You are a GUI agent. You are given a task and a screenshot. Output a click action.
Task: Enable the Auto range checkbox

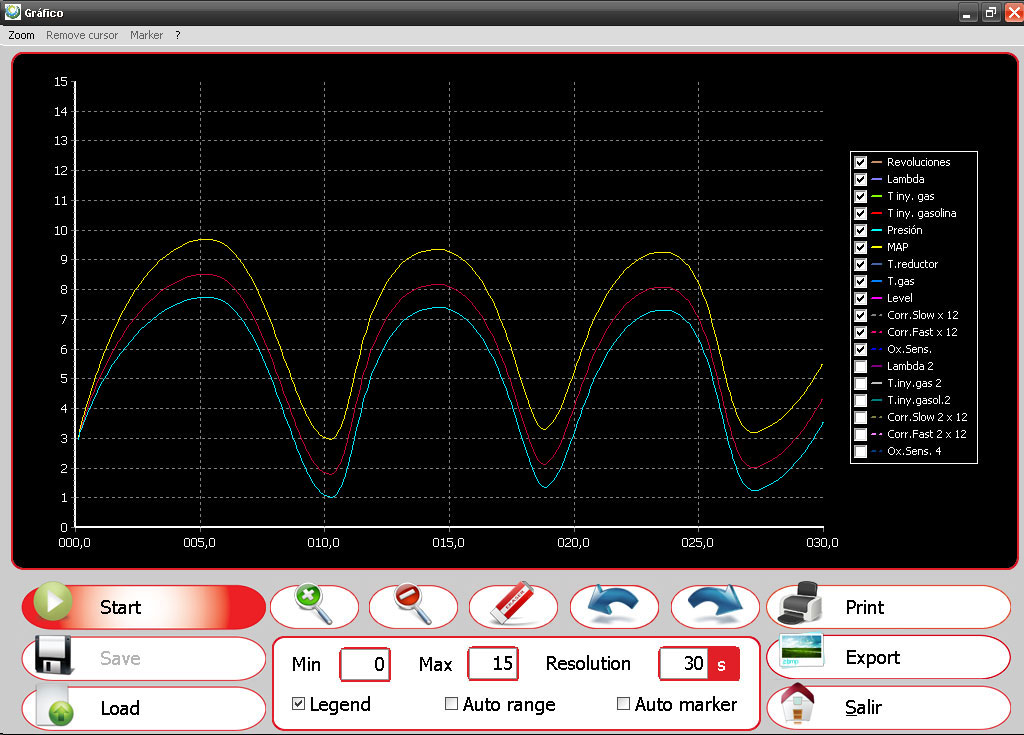pos(452,704)
